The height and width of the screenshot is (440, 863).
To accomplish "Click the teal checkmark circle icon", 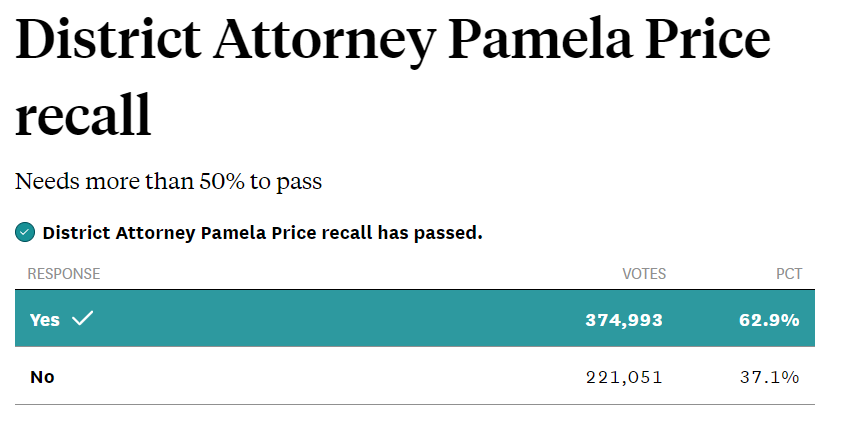I will (25, 232).
